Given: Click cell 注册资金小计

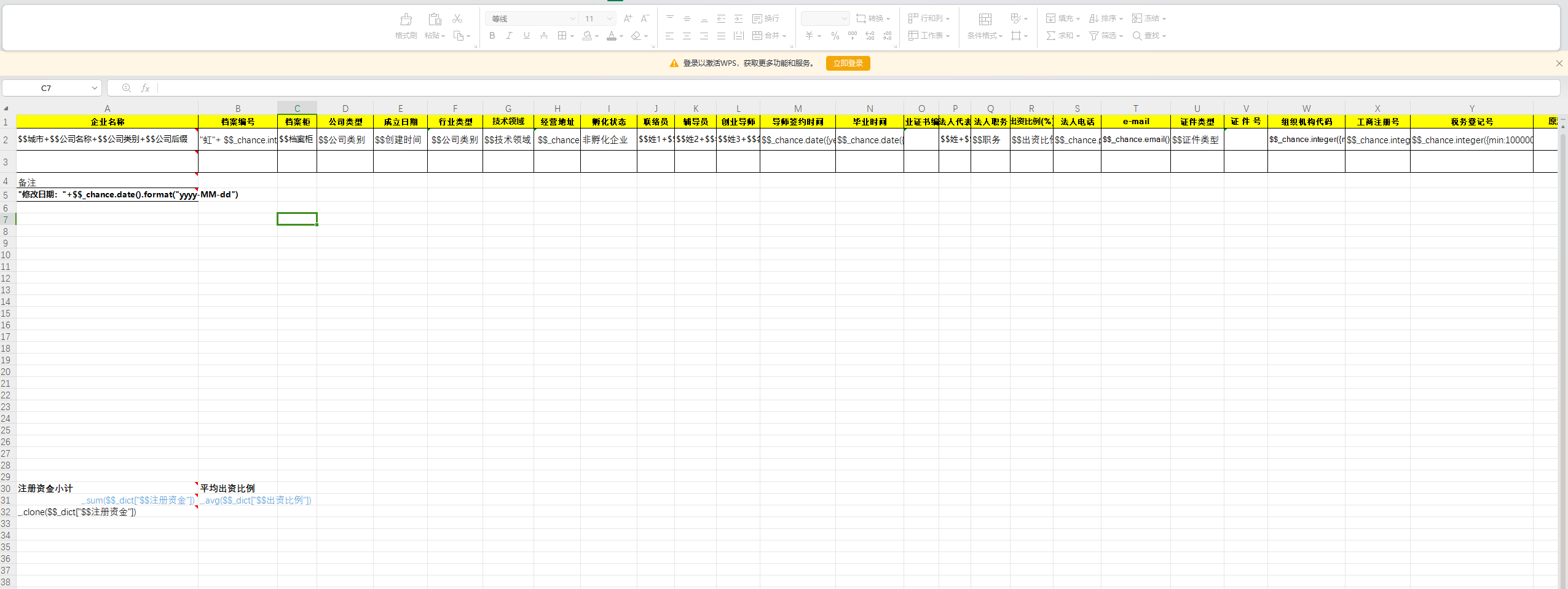Looking at the screenshot, I should [x=107, y=488].
